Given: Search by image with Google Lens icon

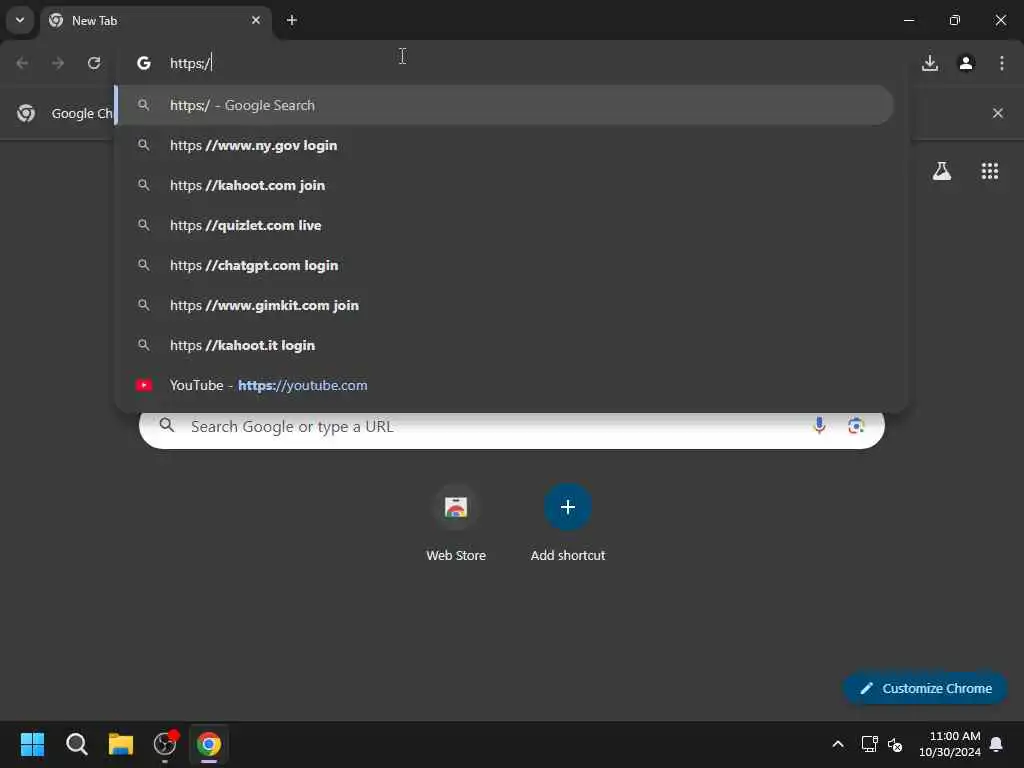Looking at the screenshot, I should click(856, 426).
